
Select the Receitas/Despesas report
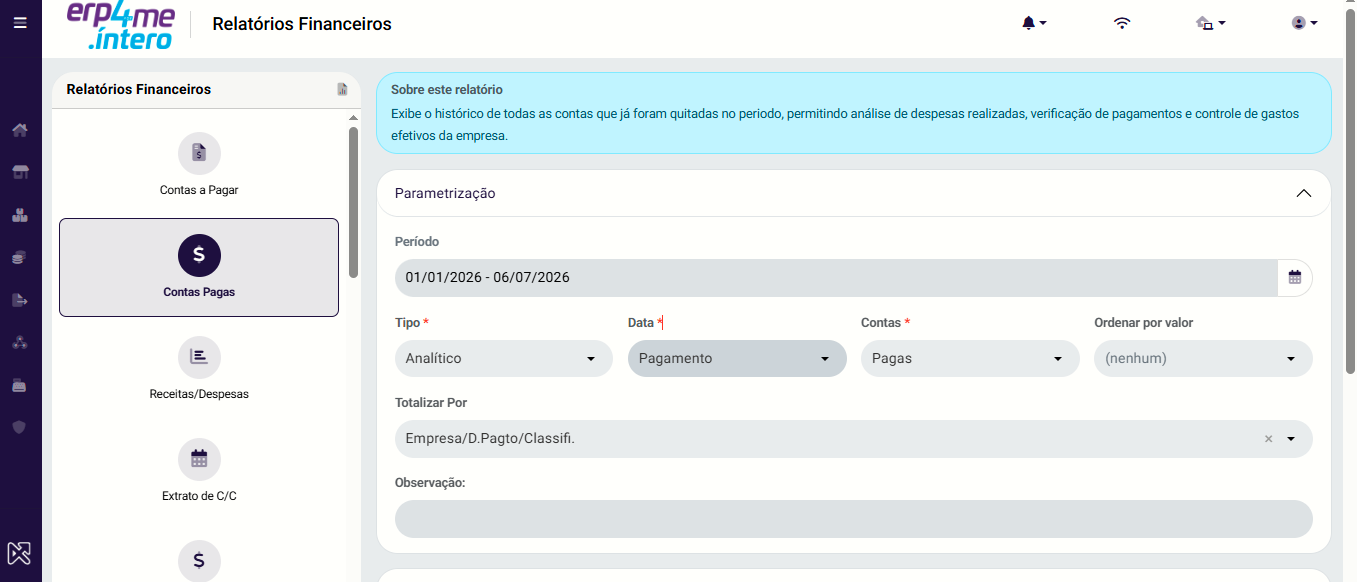[199, 369]
